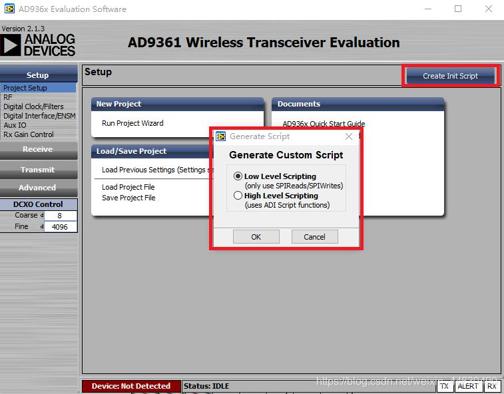Click the Generate Script dialog title icon
Image resolution: width=504 pixels, height=394 pixels.
pos(221,136)
